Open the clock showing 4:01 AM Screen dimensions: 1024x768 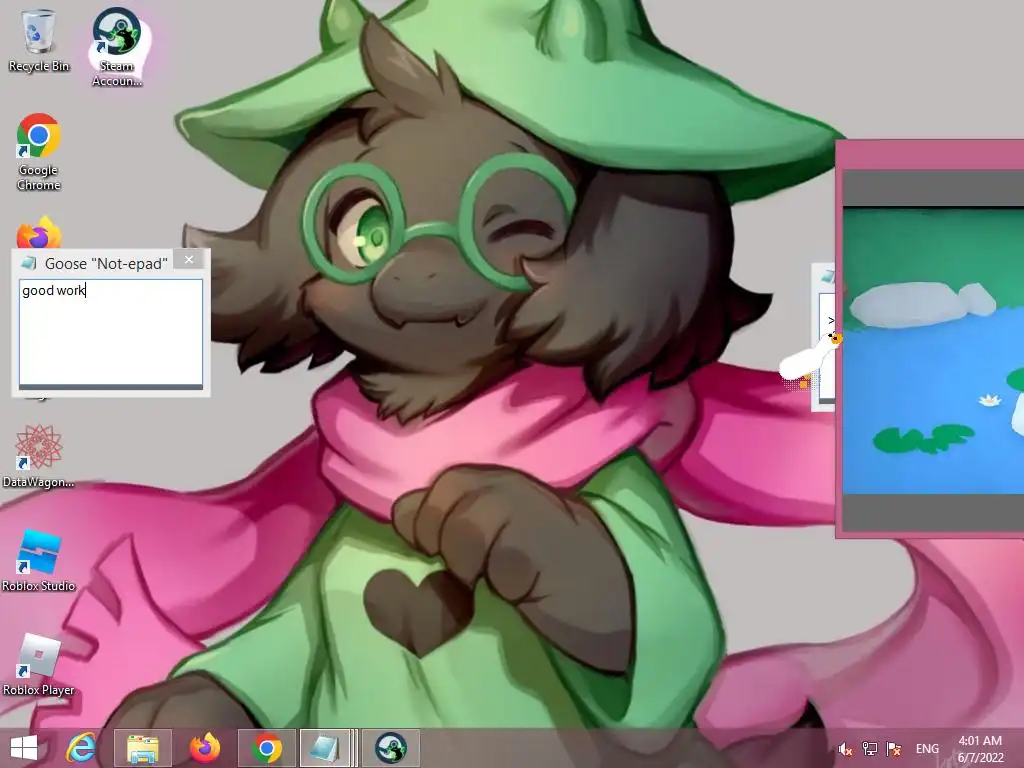pos(980,749)
